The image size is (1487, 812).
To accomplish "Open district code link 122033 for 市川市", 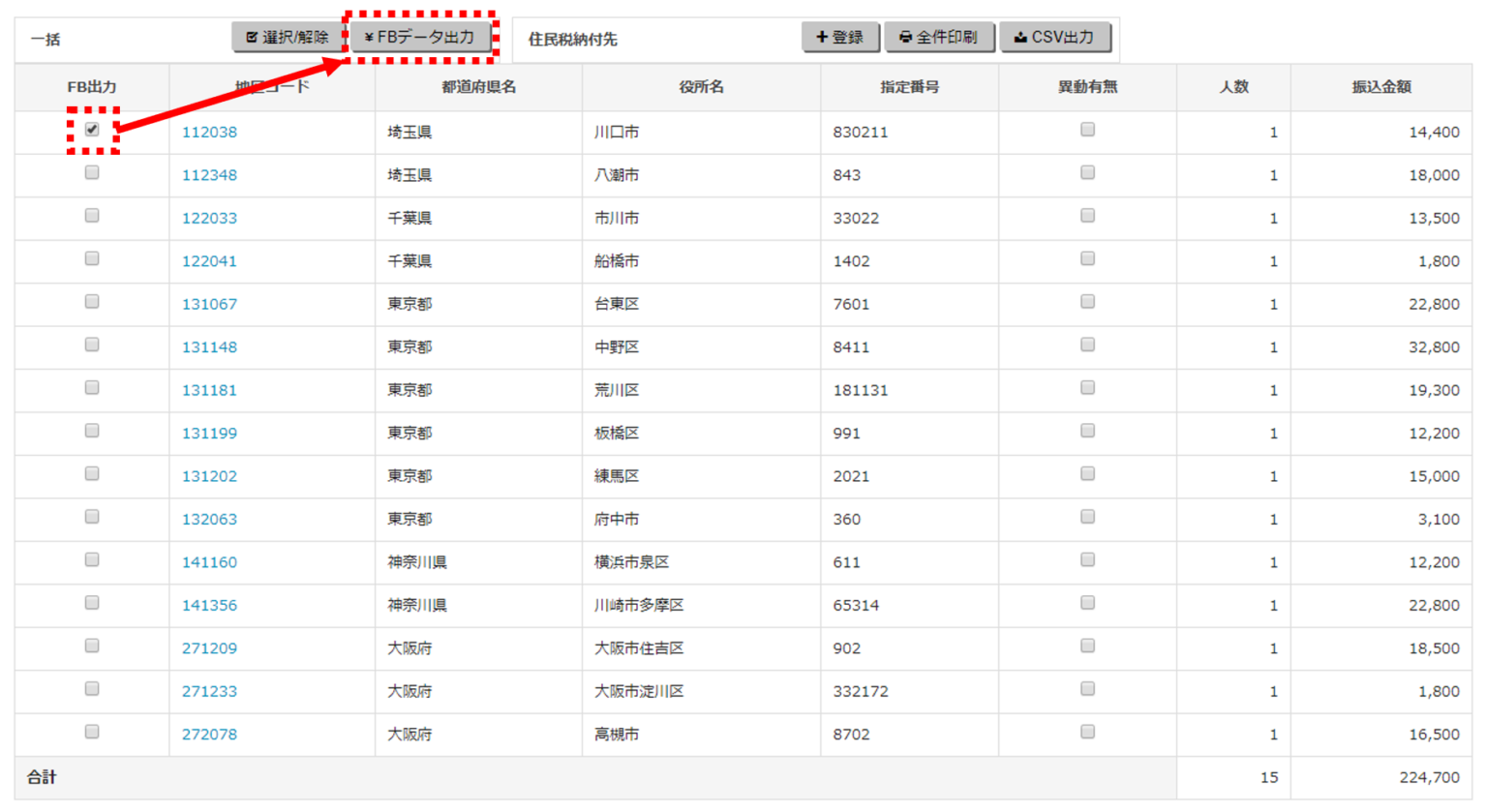I will point(210,217).
